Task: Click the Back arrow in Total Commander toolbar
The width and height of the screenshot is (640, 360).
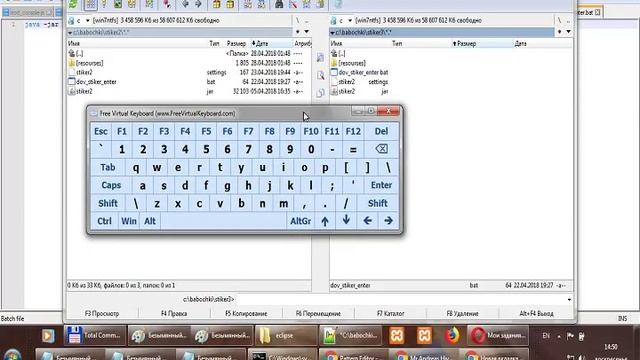Action: (185, 4)
